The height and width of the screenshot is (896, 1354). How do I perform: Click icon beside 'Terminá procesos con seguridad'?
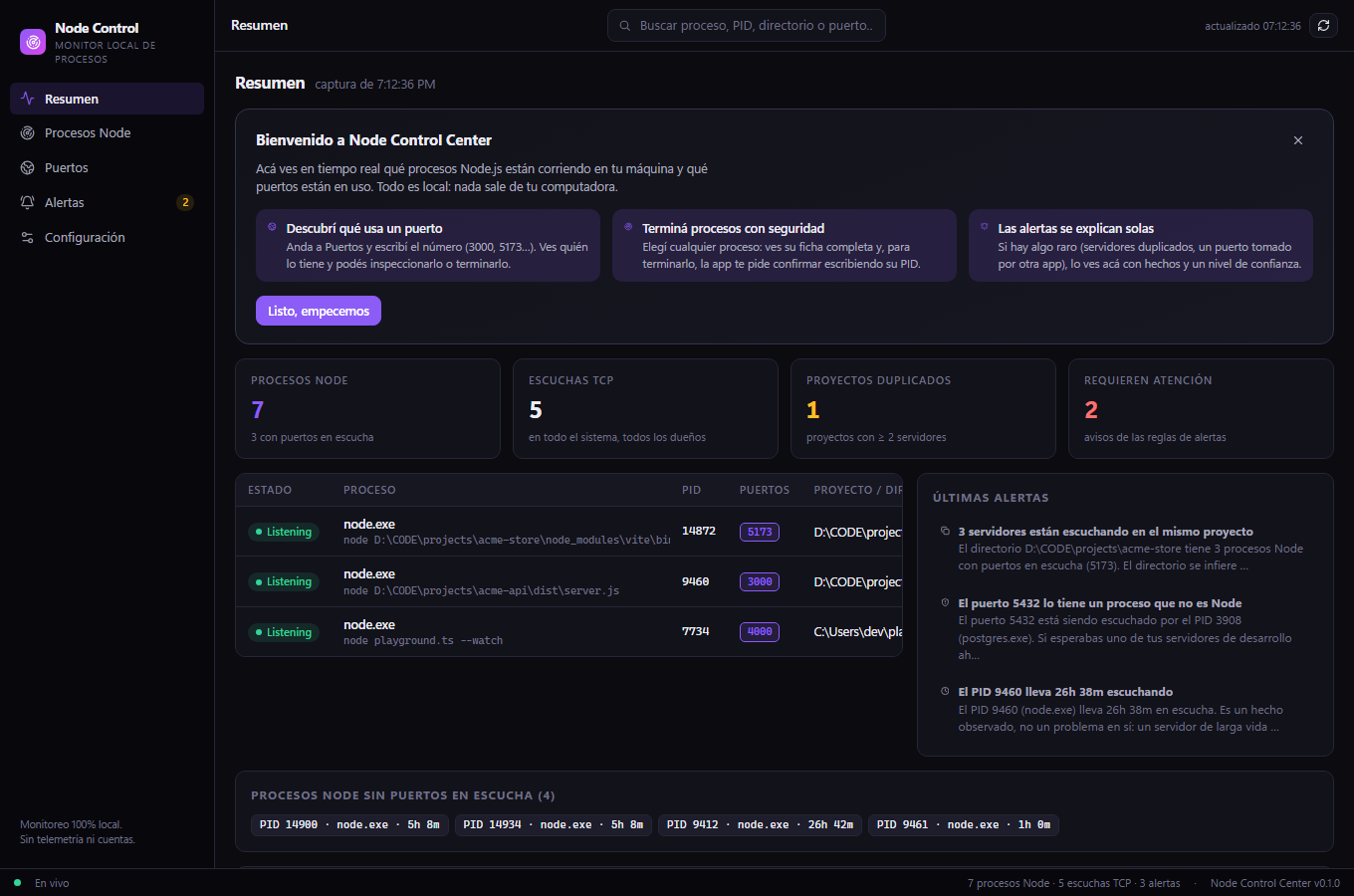628,227
